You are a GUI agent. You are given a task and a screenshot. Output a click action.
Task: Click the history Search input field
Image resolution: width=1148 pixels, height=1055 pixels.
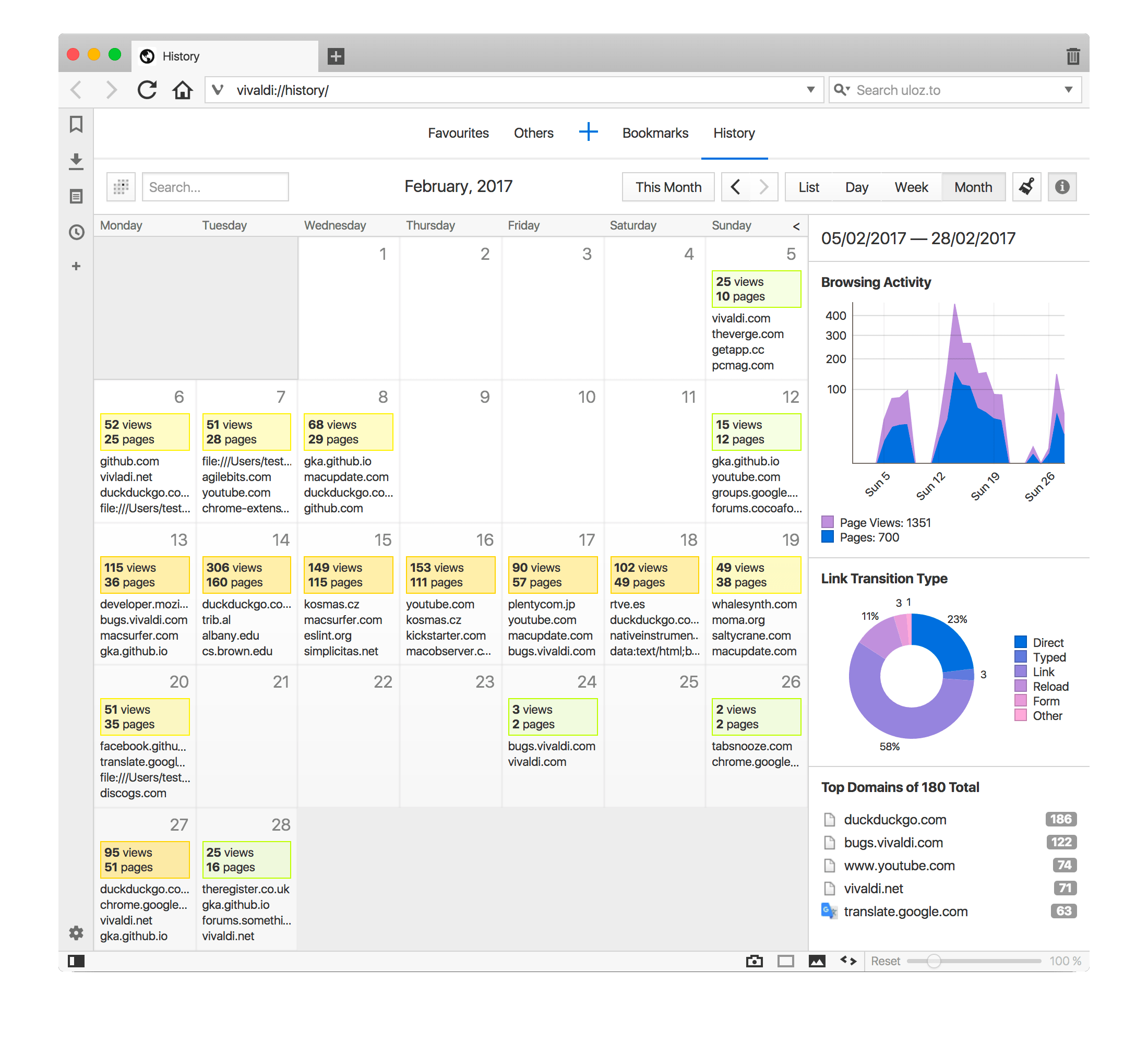pyautogui.click(x=215, y=187)
